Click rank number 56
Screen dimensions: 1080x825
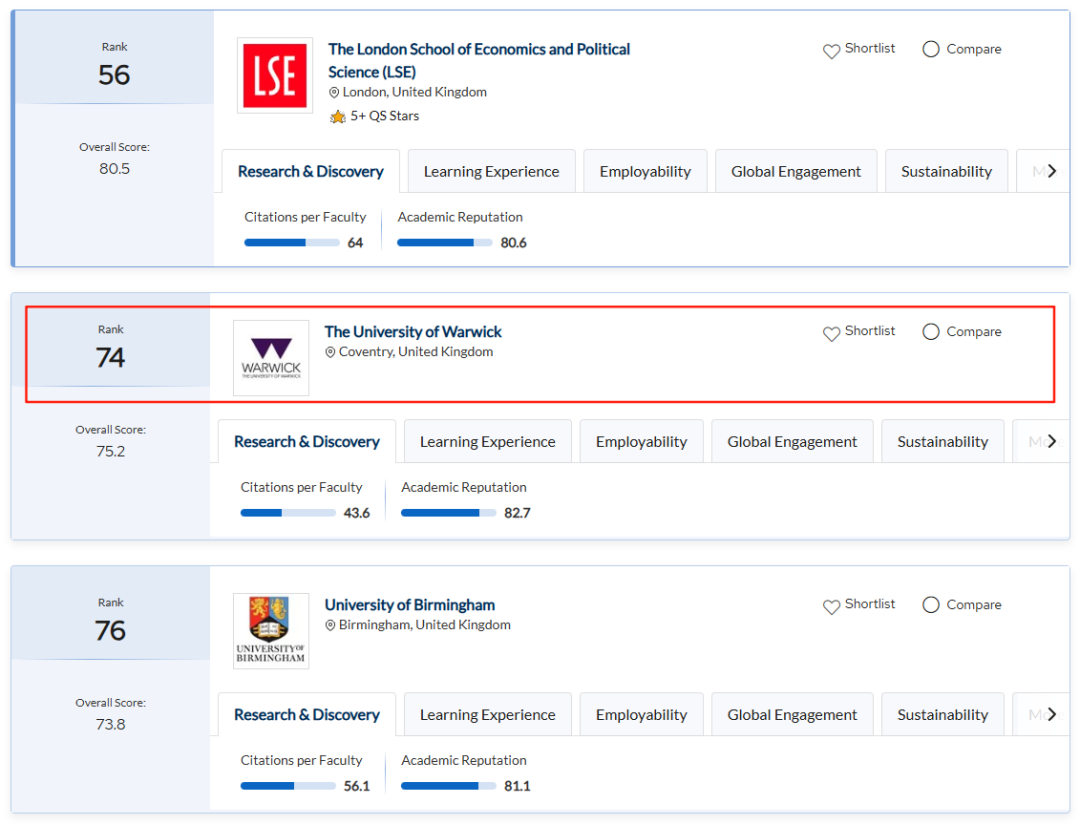coord(114,75)
